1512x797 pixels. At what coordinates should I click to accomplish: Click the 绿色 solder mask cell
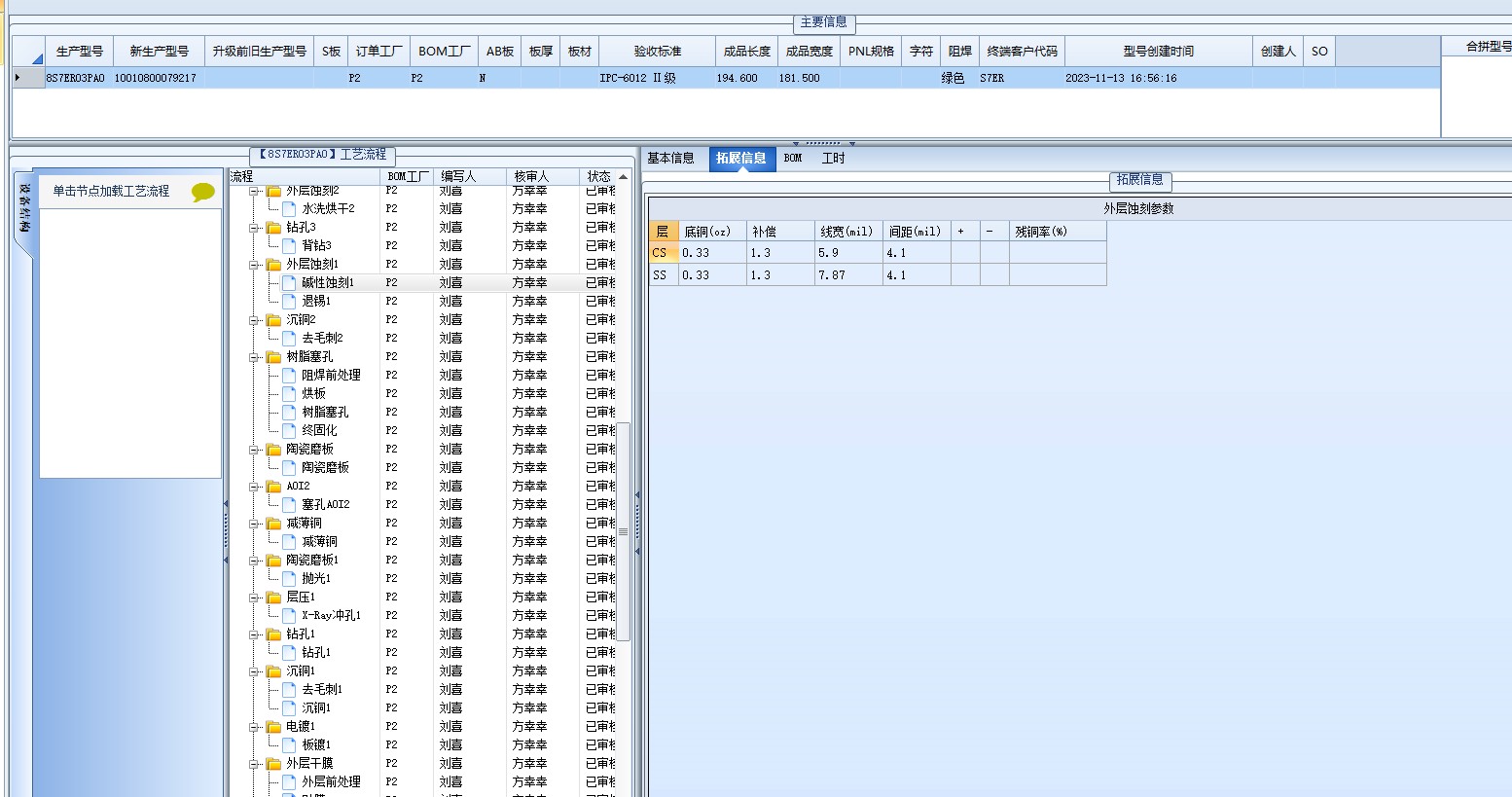pos(959,78)
